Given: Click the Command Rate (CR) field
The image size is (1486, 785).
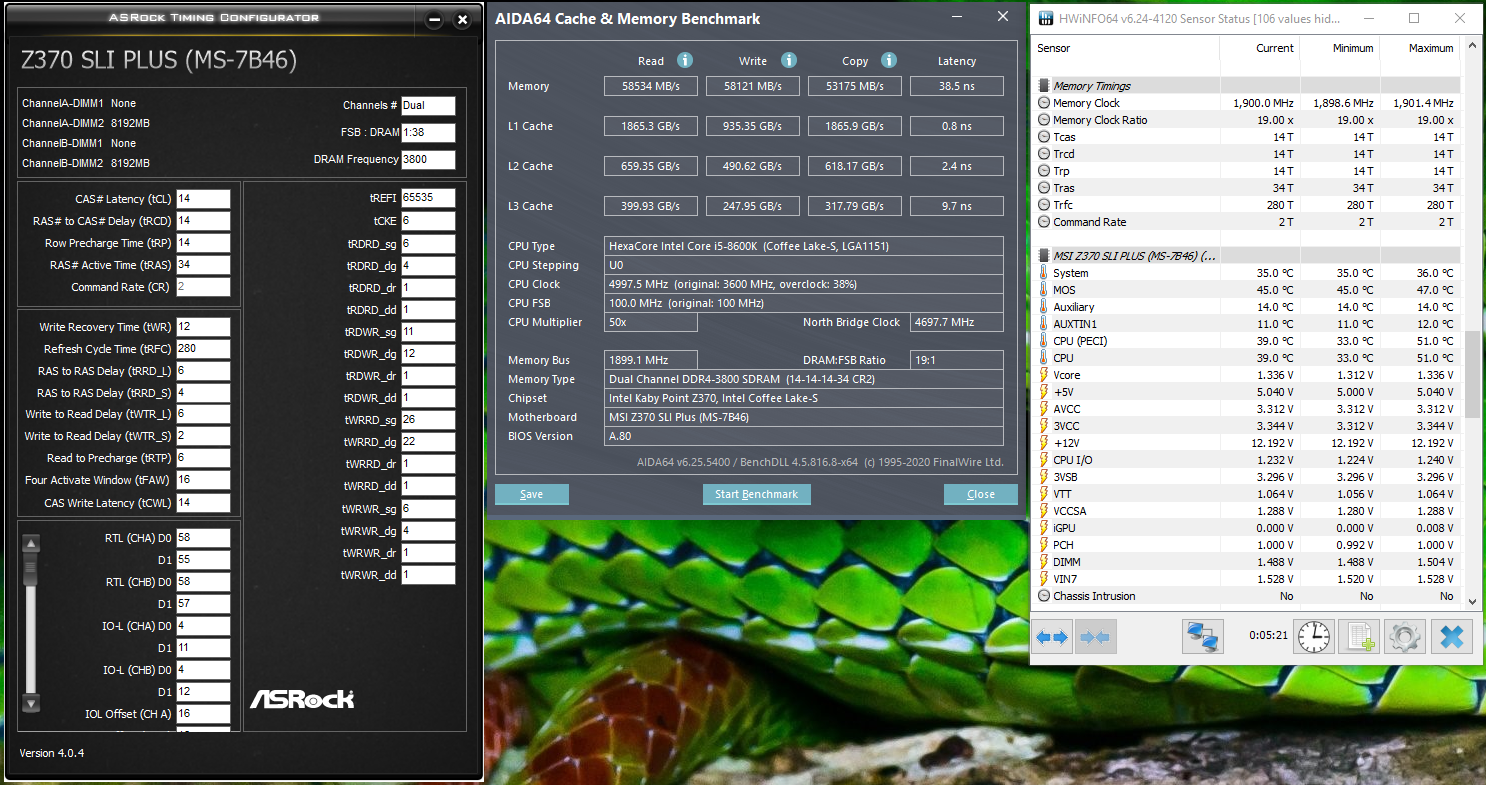Looking at the screenshot, I should (203, 287).
